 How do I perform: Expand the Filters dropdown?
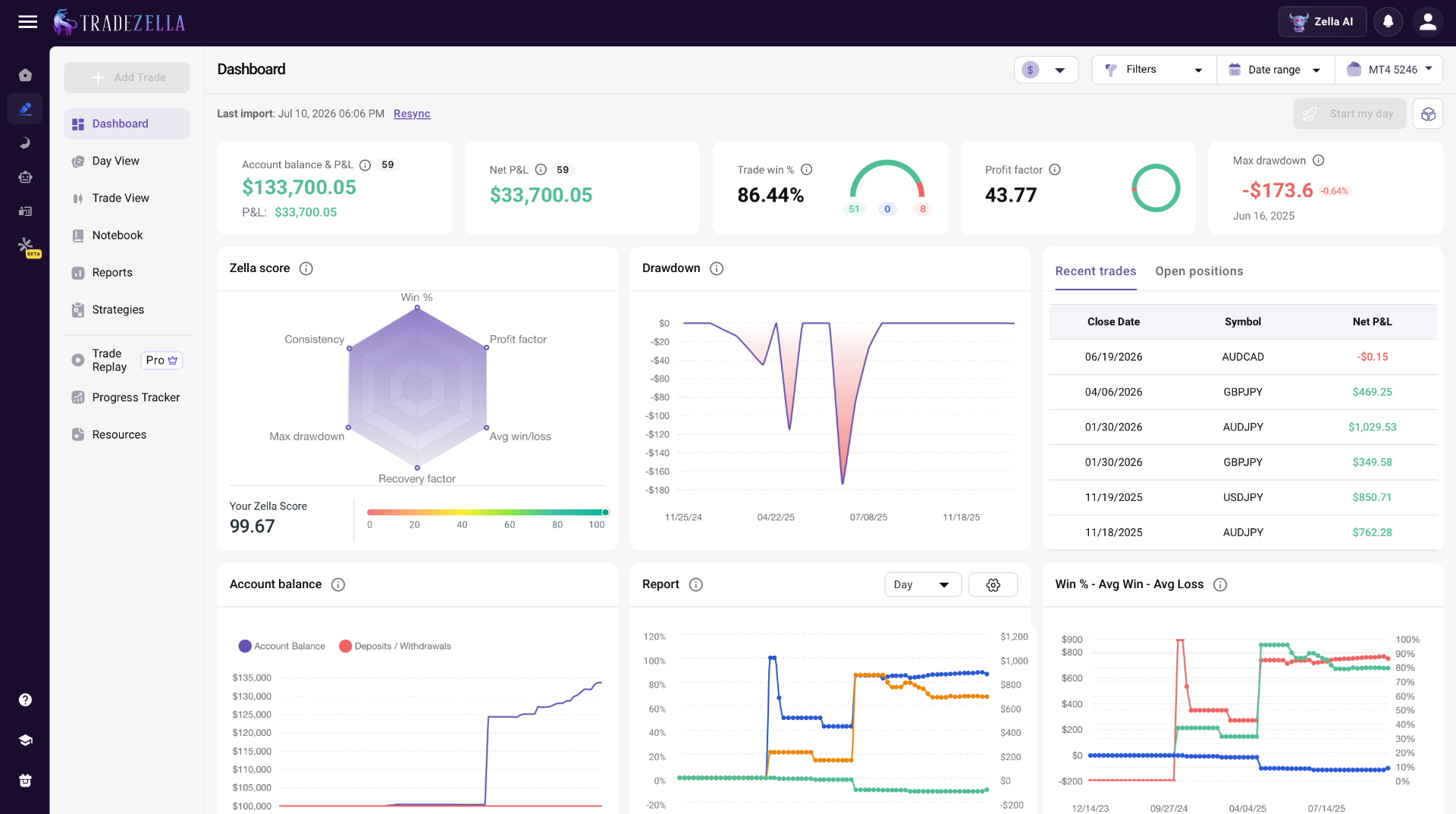(1153, 70)
